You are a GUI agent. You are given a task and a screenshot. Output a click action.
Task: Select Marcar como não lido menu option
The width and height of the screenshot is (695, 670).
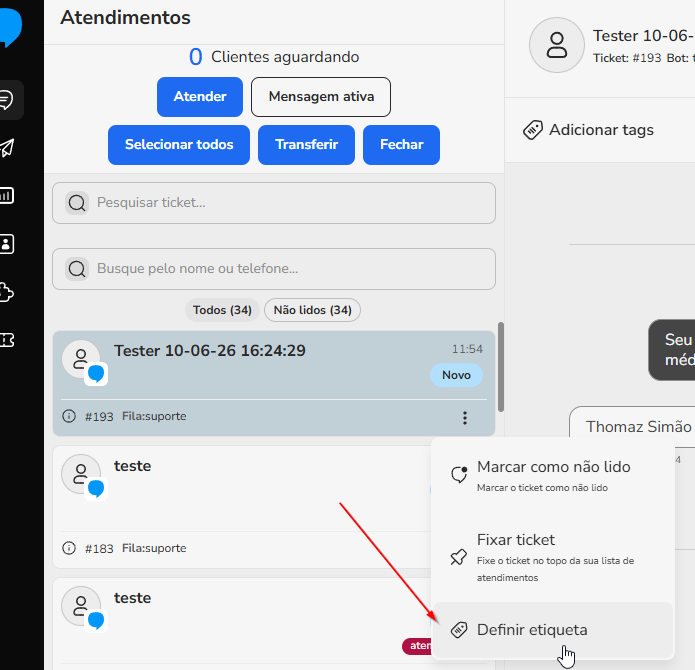point(553,476)
